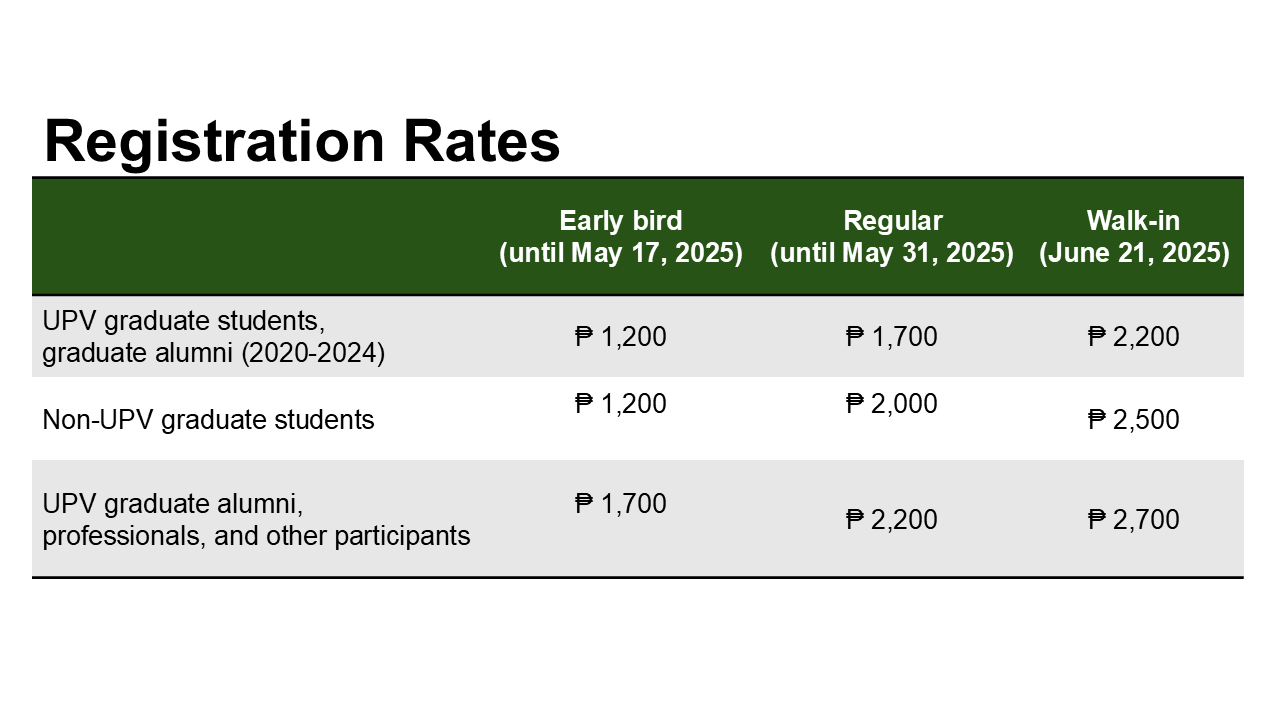Screen dimensions: 1280x720
Task: Select the ₱ 2,000 regular rate cell
Action: (892, 404)
